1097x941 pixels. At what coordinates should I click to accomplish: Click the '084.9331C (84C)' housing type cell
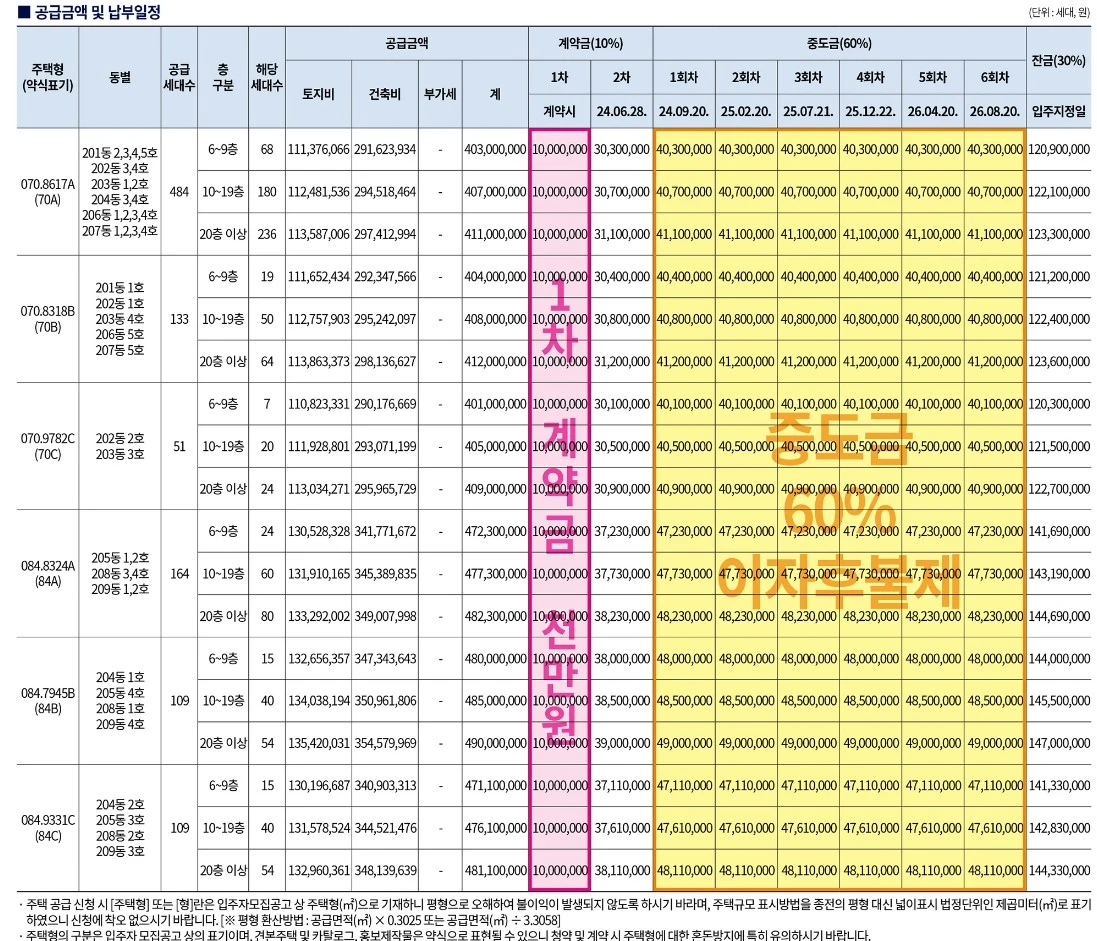pos(48,828)
